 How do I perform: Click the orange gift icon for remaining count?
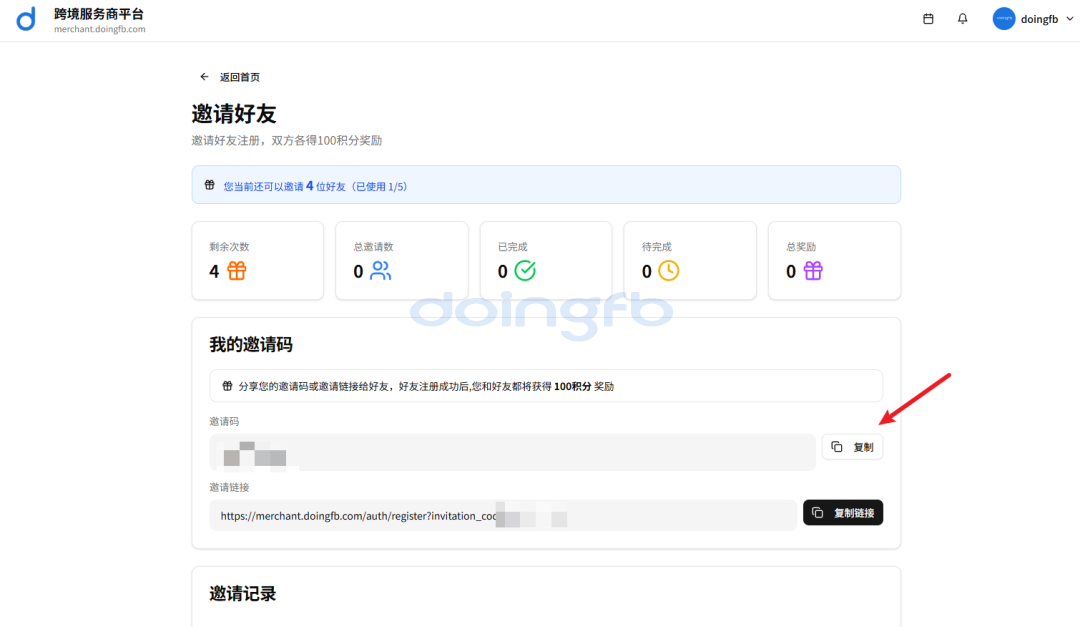236,271
